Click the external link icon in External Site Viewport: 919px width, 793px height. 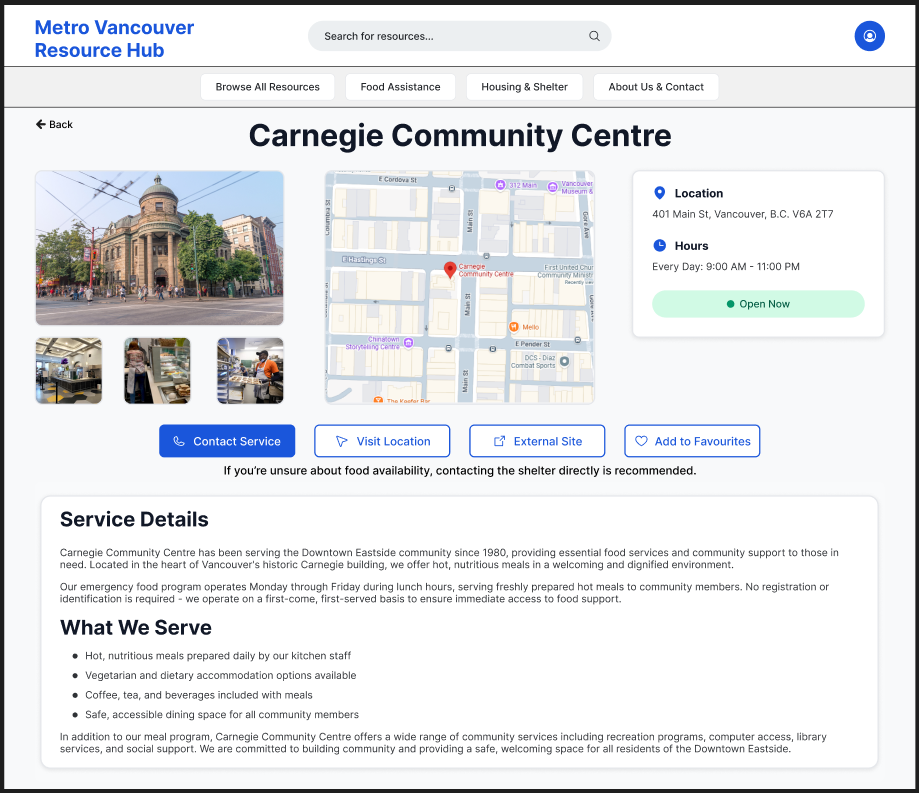pos(499,441)
